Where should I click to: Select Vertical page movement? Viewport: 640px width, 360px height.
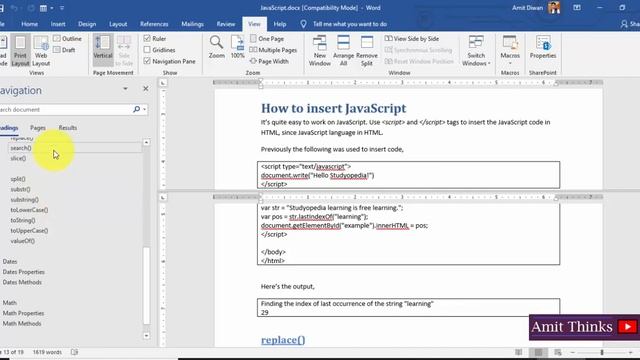click(x=102, y=50)
